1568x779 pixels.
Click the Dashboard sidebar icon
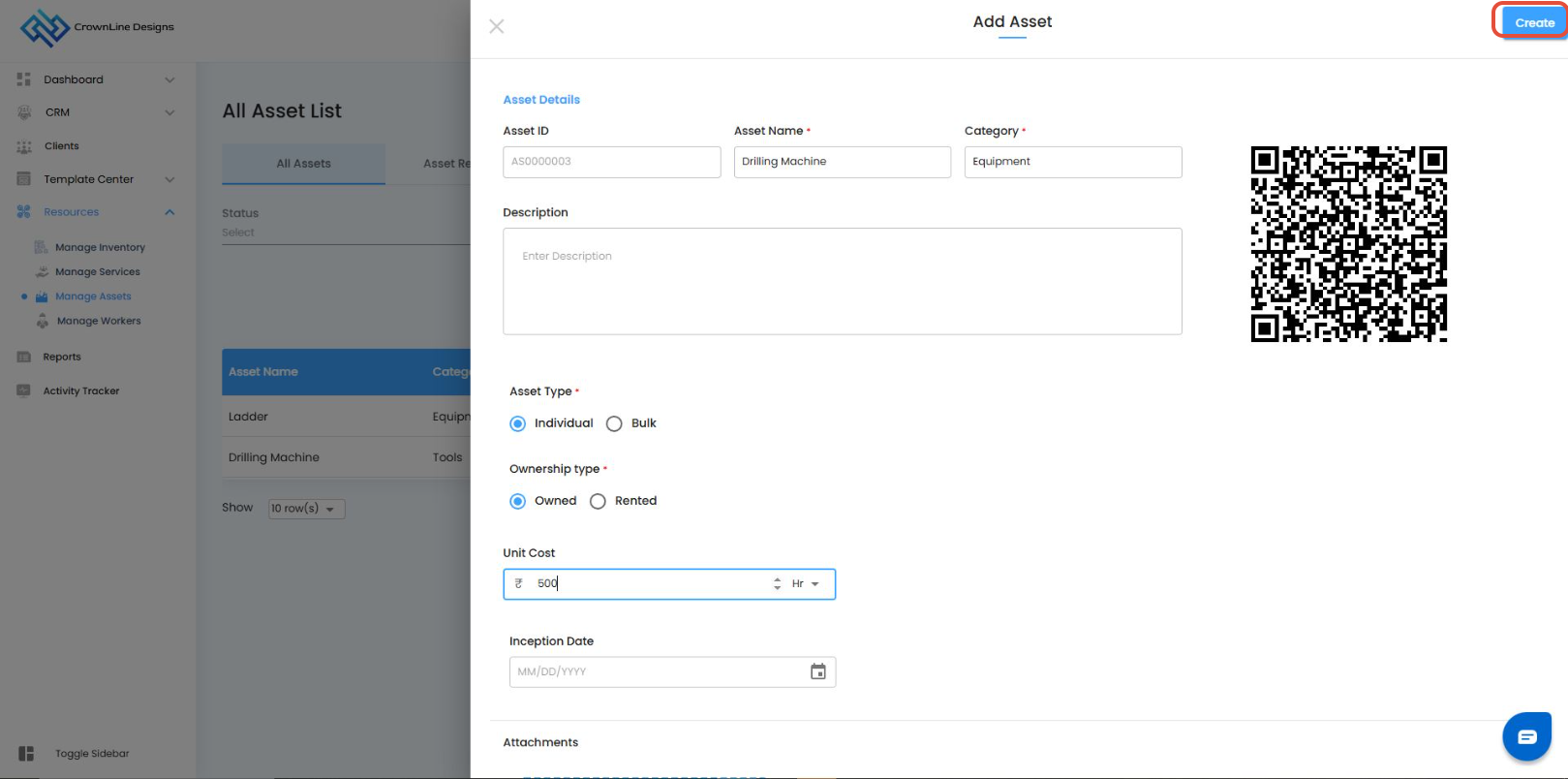pos(24,79)
